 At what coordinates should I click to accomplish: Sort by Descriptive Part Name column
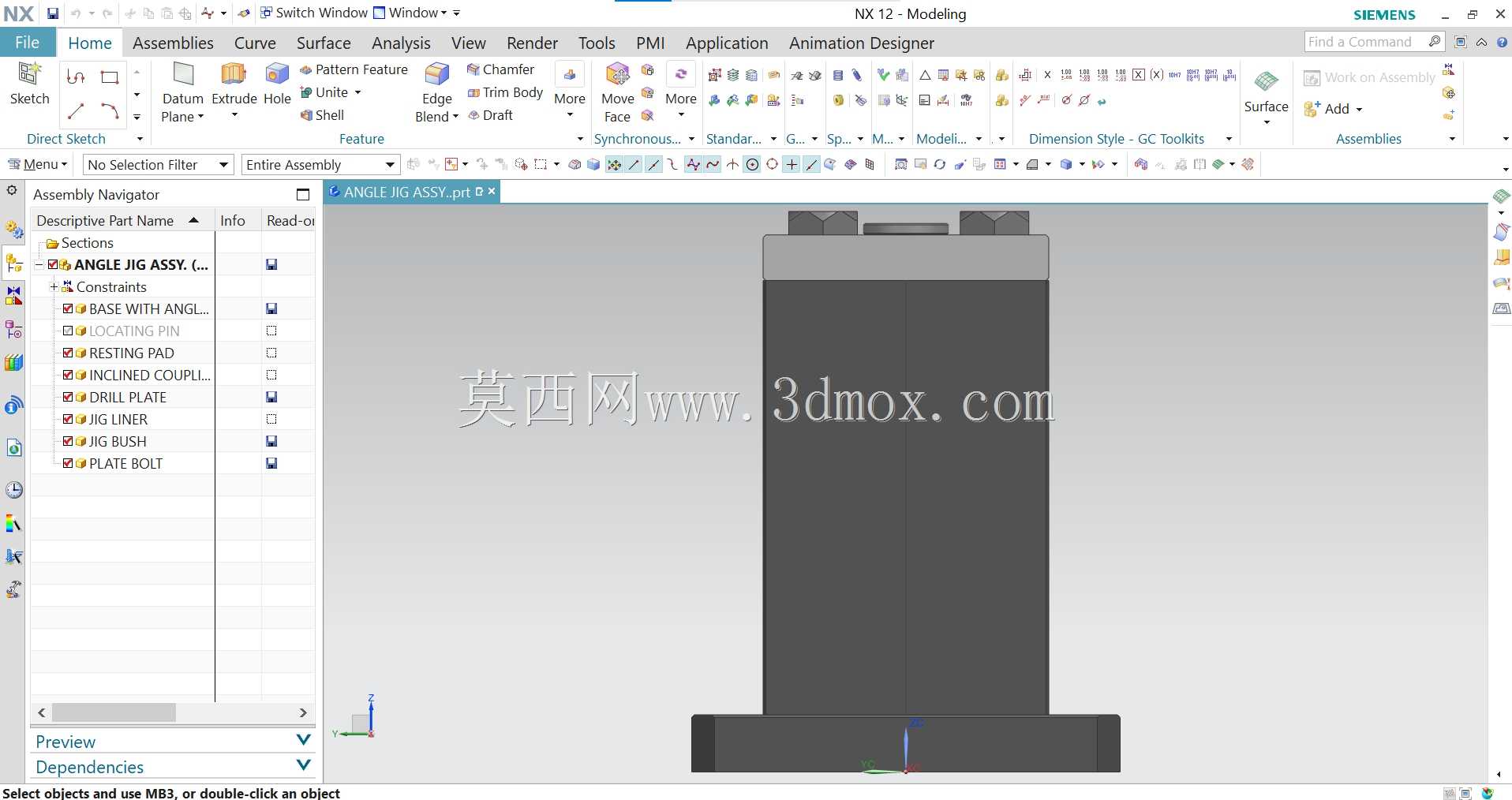[x=122, y=220]
